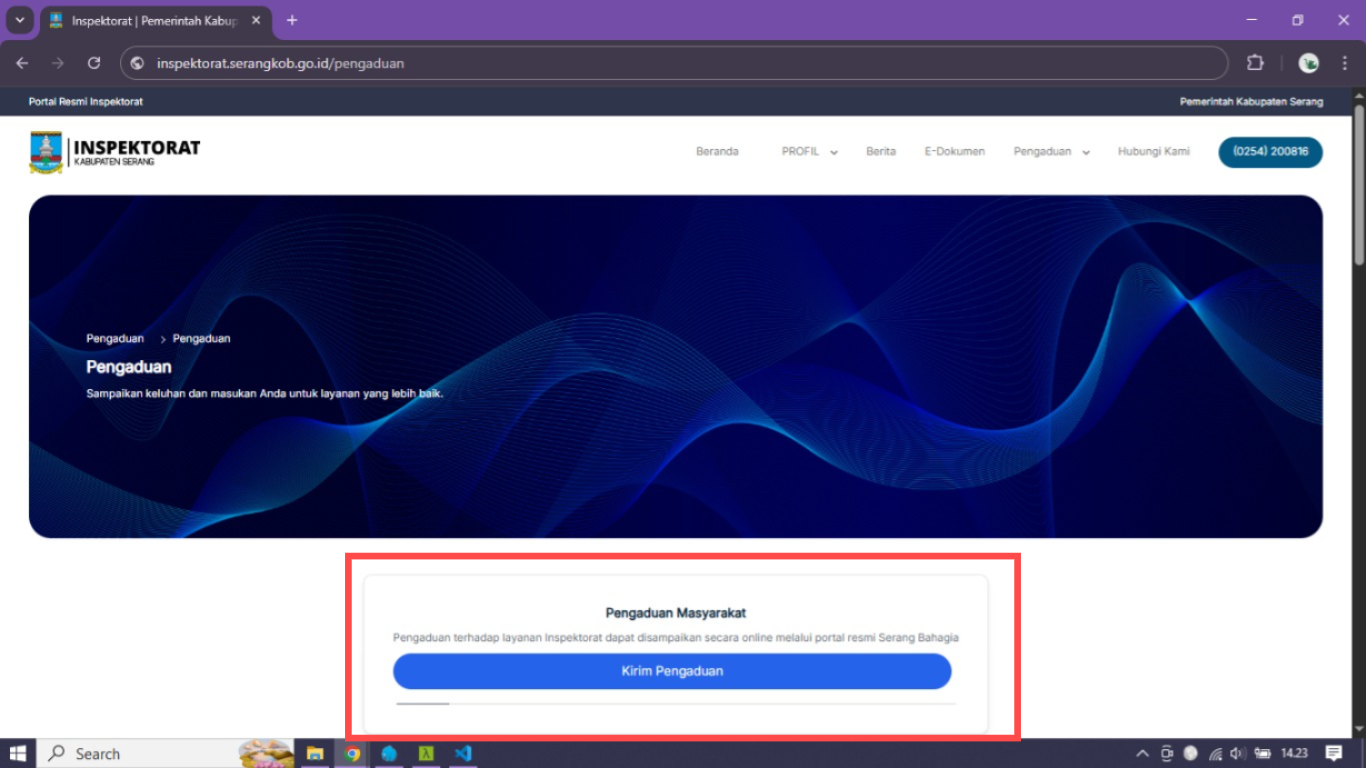Open the E-Dokumen menu item
This screenshot has width=1366, height=768.
pyautogui.click(x=954, y=152)
